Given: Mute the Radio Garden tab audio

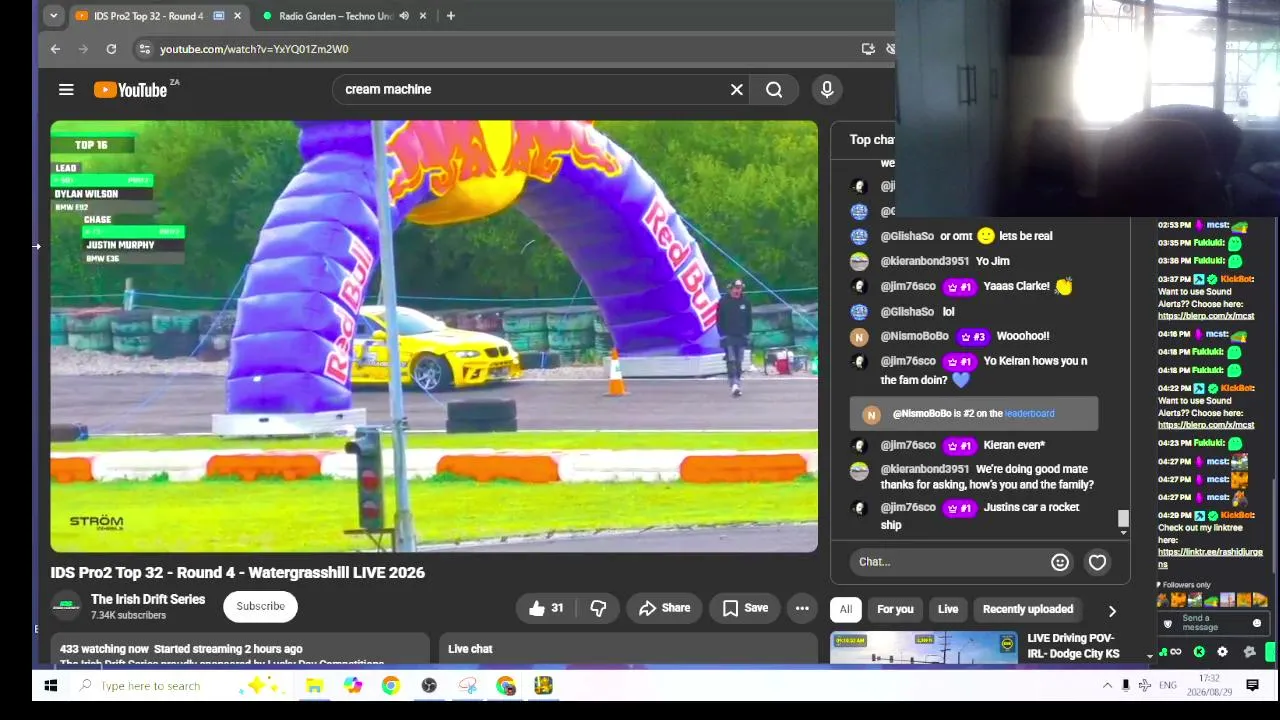Looking at the screenshot, I should [x=404, y=16].
